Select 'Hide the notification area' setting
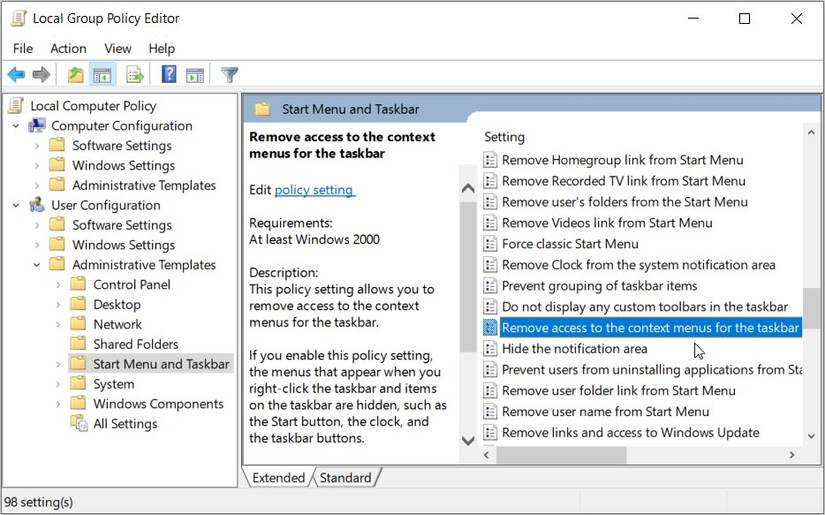The width and height of the screenshot is (825, 515). tap(574, 349)
